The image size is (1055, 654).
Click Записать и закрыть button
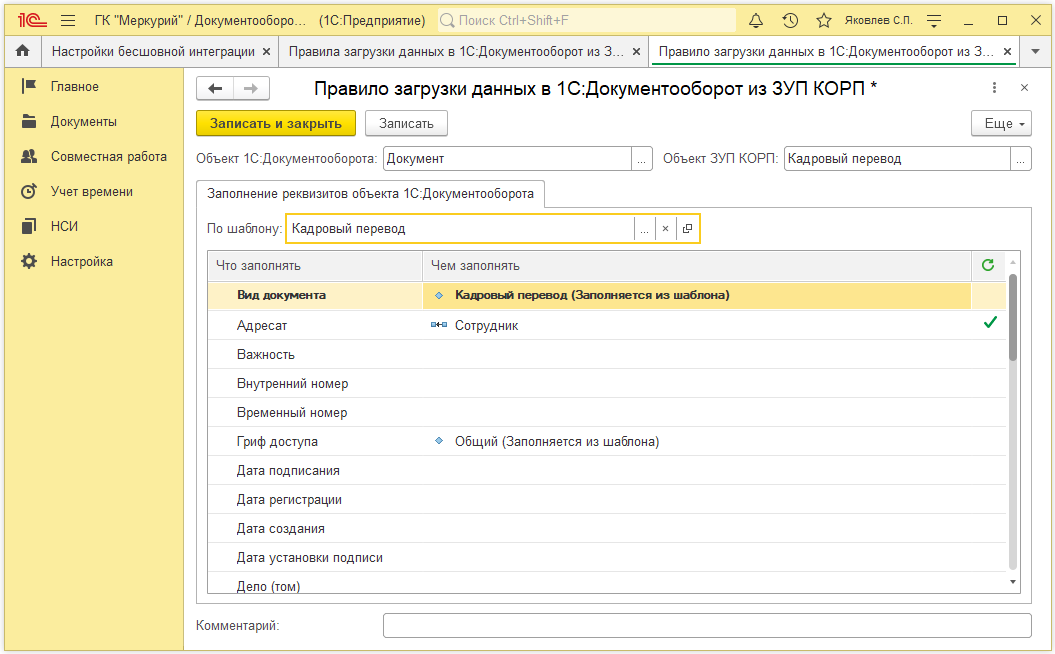(276, 124)
